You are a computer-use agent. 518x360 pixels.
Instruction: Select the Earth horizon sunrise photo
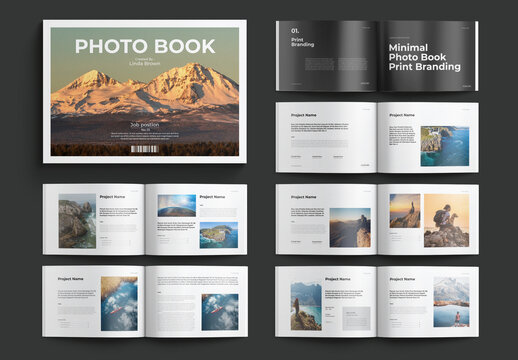(x=177, y=206)
